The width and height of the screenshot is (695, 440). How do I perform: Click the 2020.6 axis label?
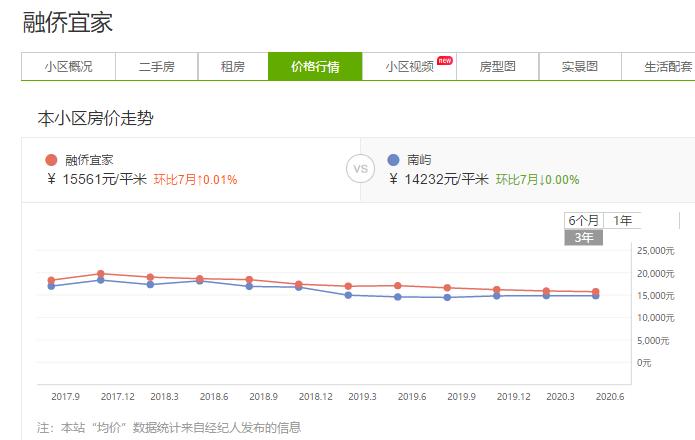pos(610,397)
